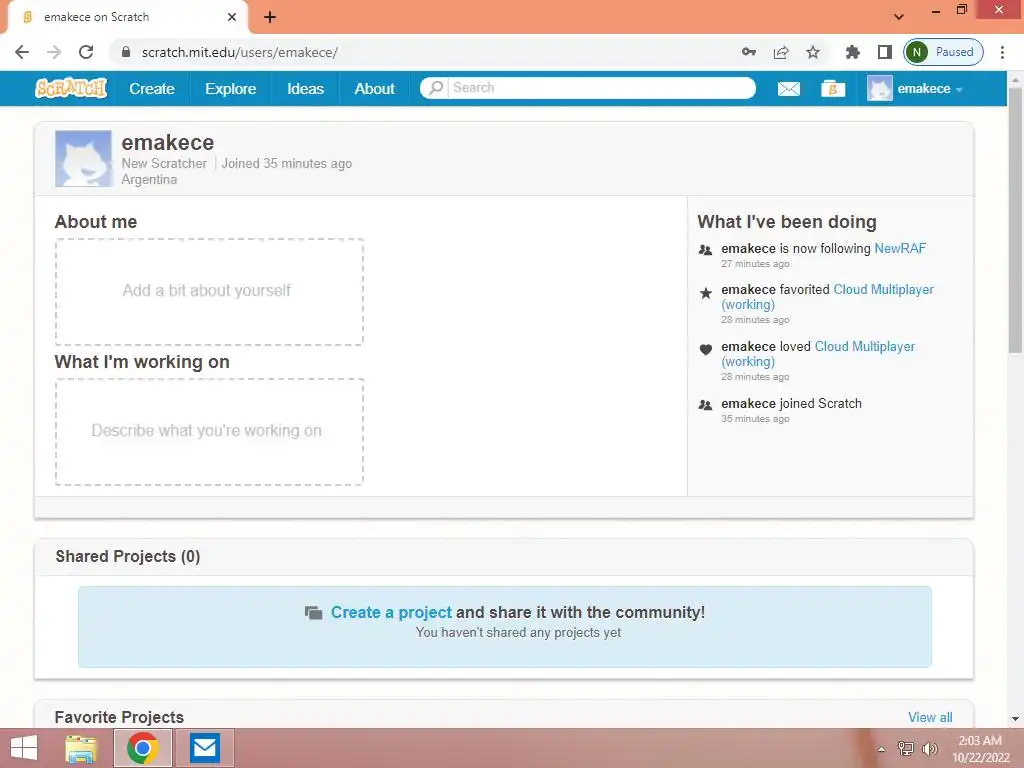The image size is (1024, 768).
Task: Click the Paused profile button
Action: [943, 52]
